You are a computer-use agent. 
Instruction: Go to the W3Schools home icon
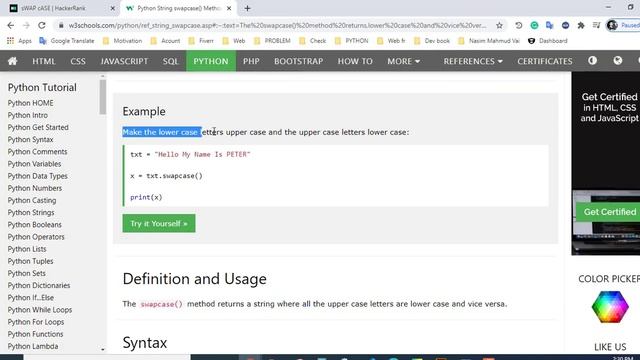coord(13,61)
